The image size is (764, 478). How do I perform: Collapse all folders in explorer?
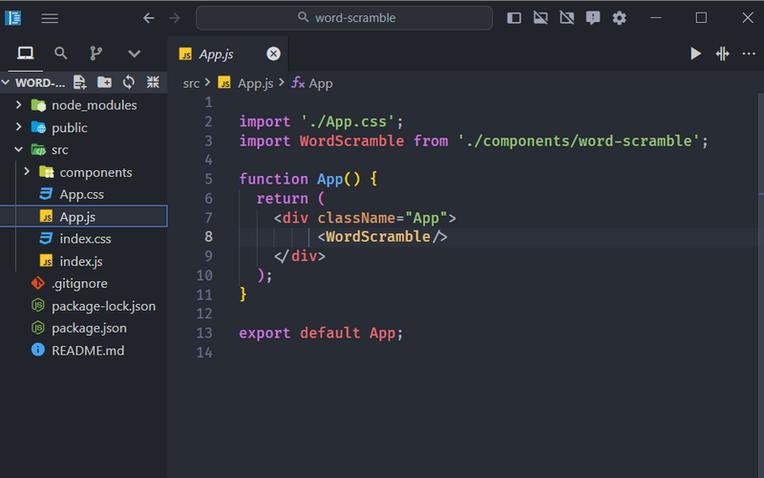153,82
